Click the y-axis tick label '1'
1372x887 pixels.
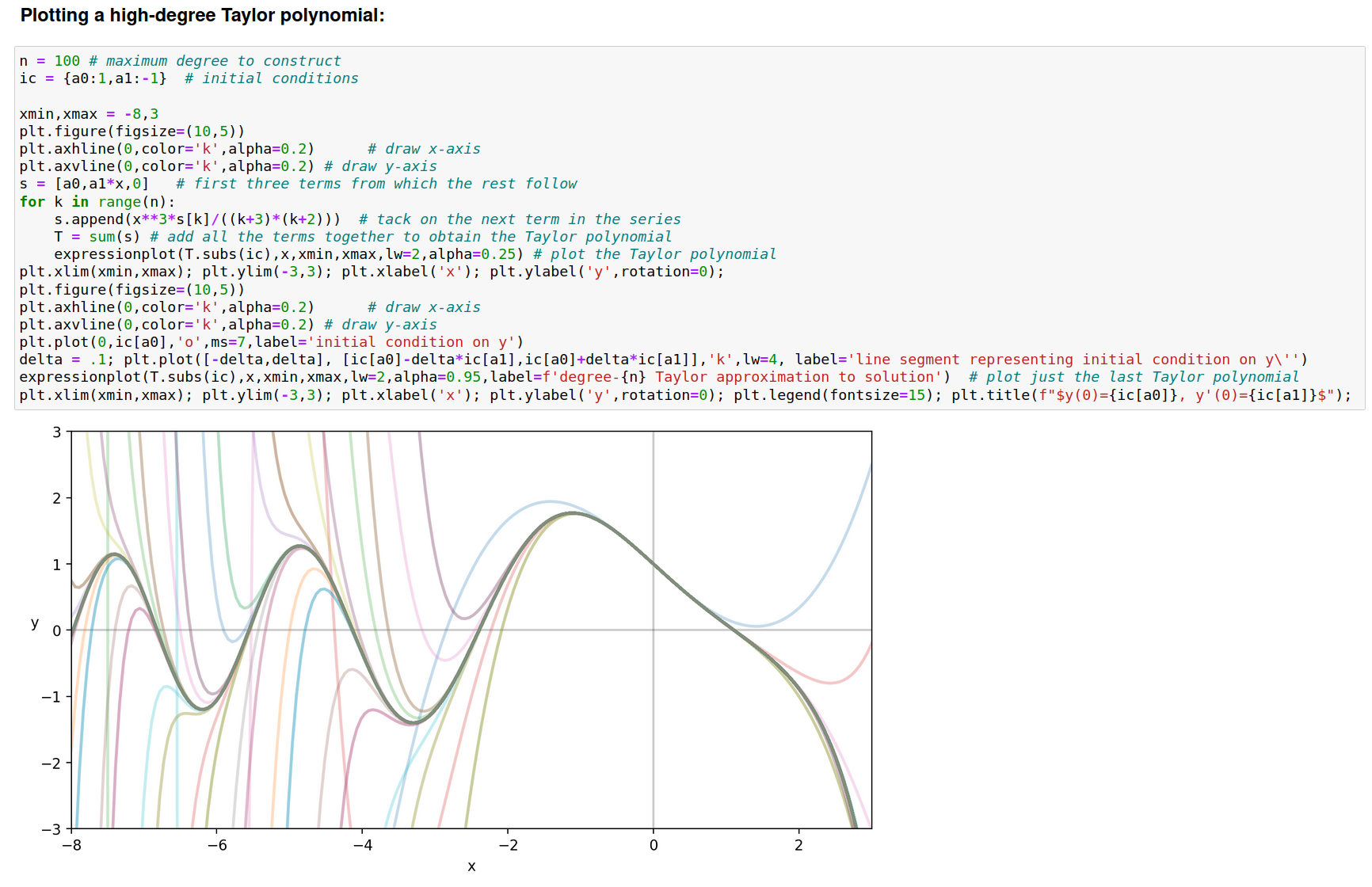pyautogui.click(x=57, y=565)
